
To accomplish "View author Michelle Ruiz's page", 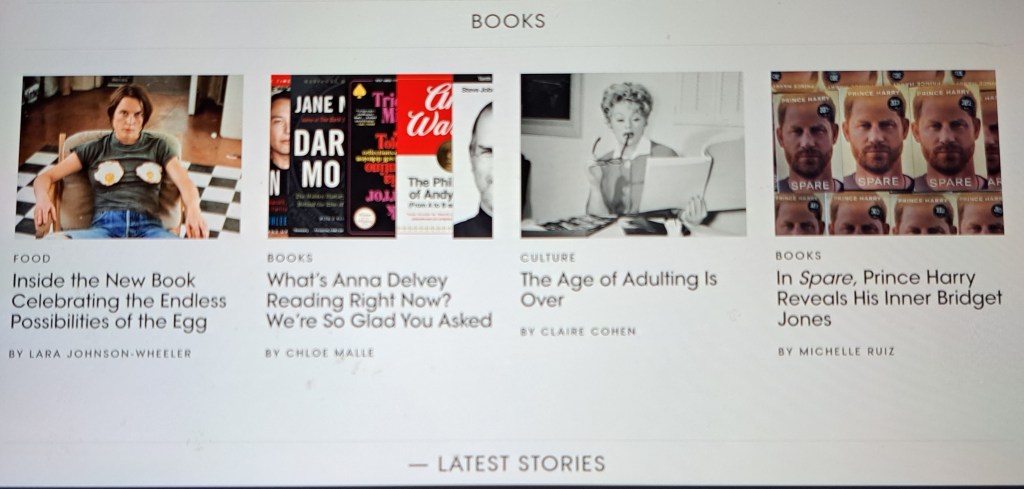I will pos(836,351).
